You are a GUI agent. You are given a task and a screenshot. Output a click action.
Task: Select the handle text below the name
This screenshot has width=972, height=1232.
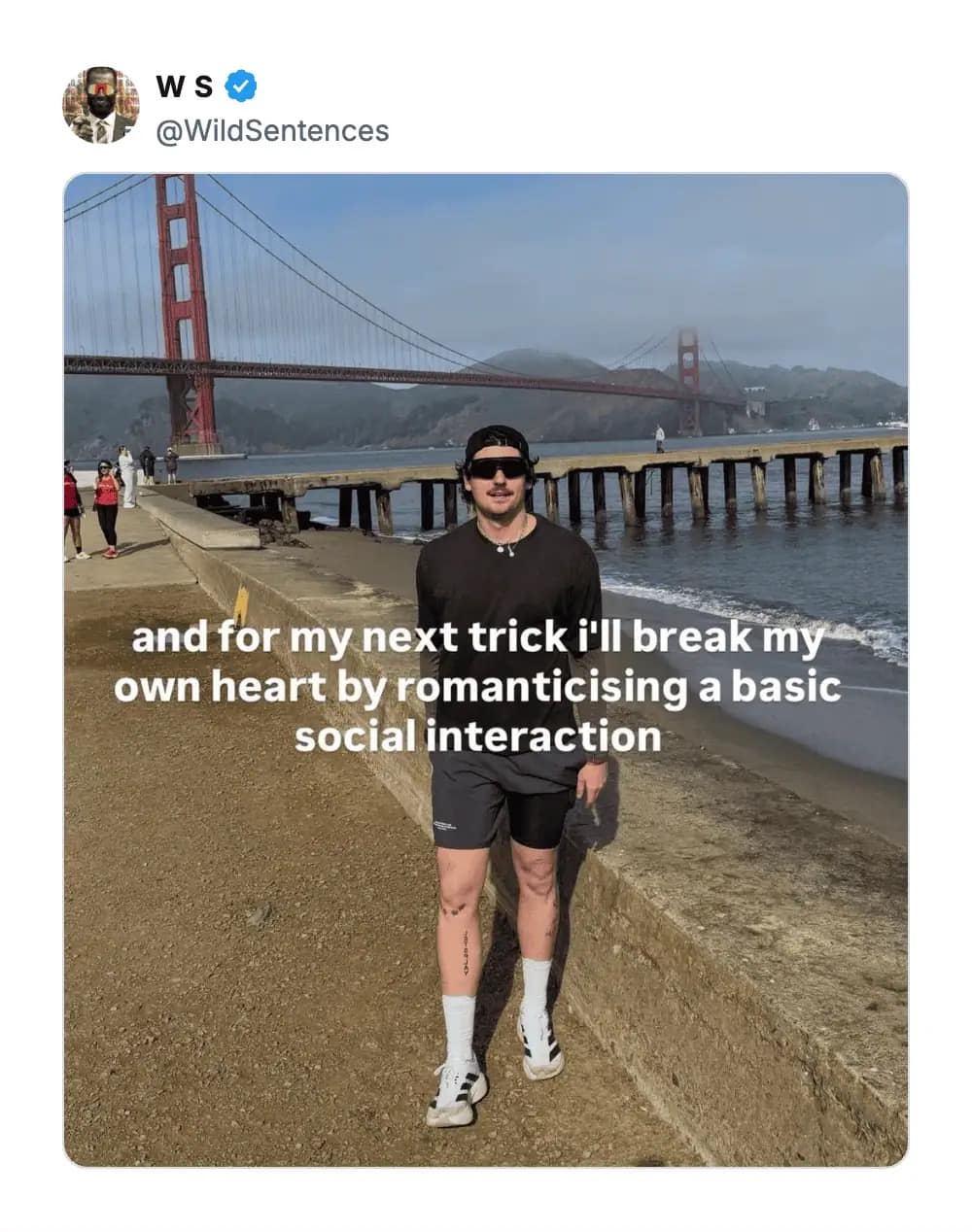[269, 129]
